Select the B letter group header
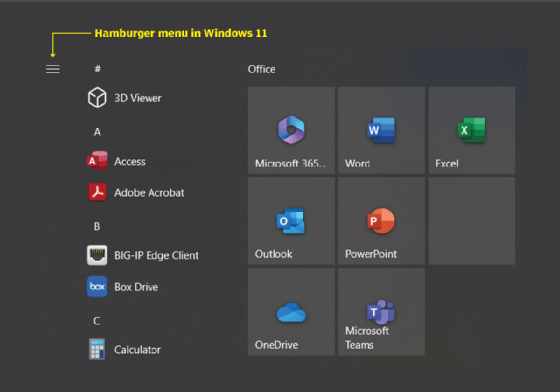This screenshot has width=560, height=392. [97, 226]
